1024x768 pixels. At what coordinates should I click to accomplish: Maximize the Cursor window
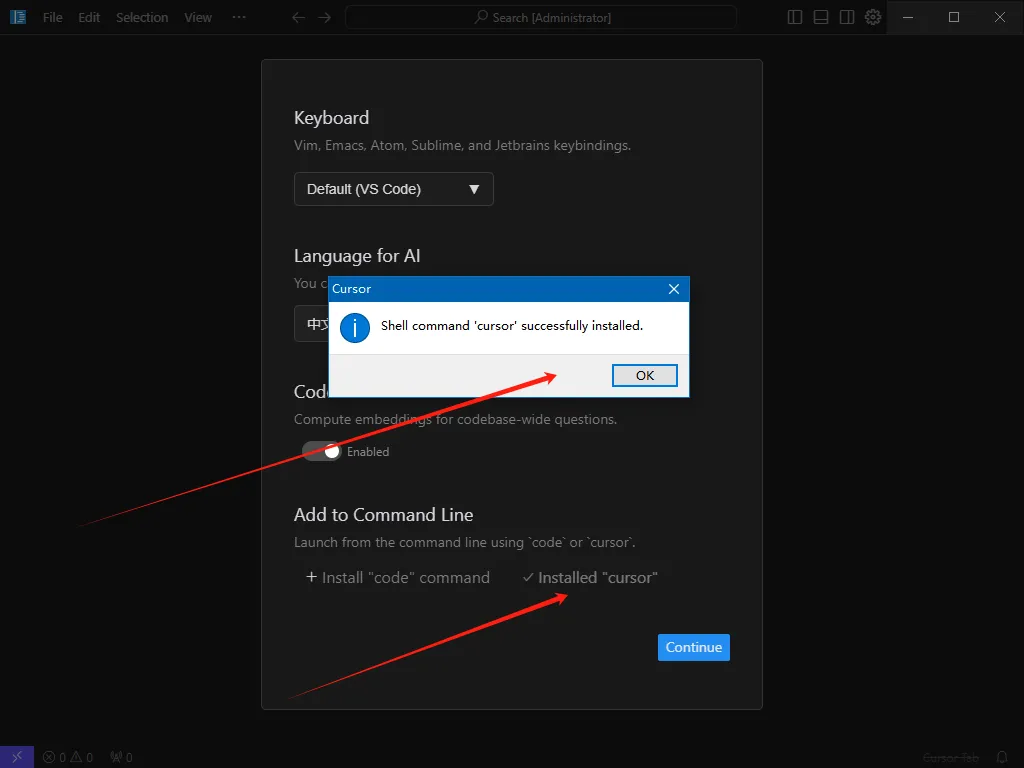tap(954, 18)
